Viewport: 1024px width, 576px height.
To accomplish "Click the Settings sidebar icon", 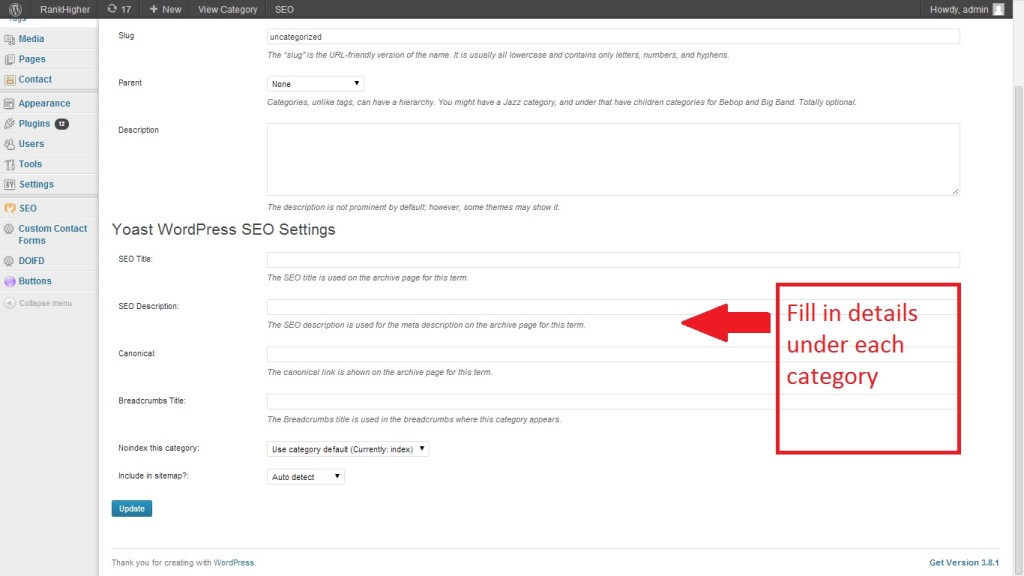I will point(9,184).
